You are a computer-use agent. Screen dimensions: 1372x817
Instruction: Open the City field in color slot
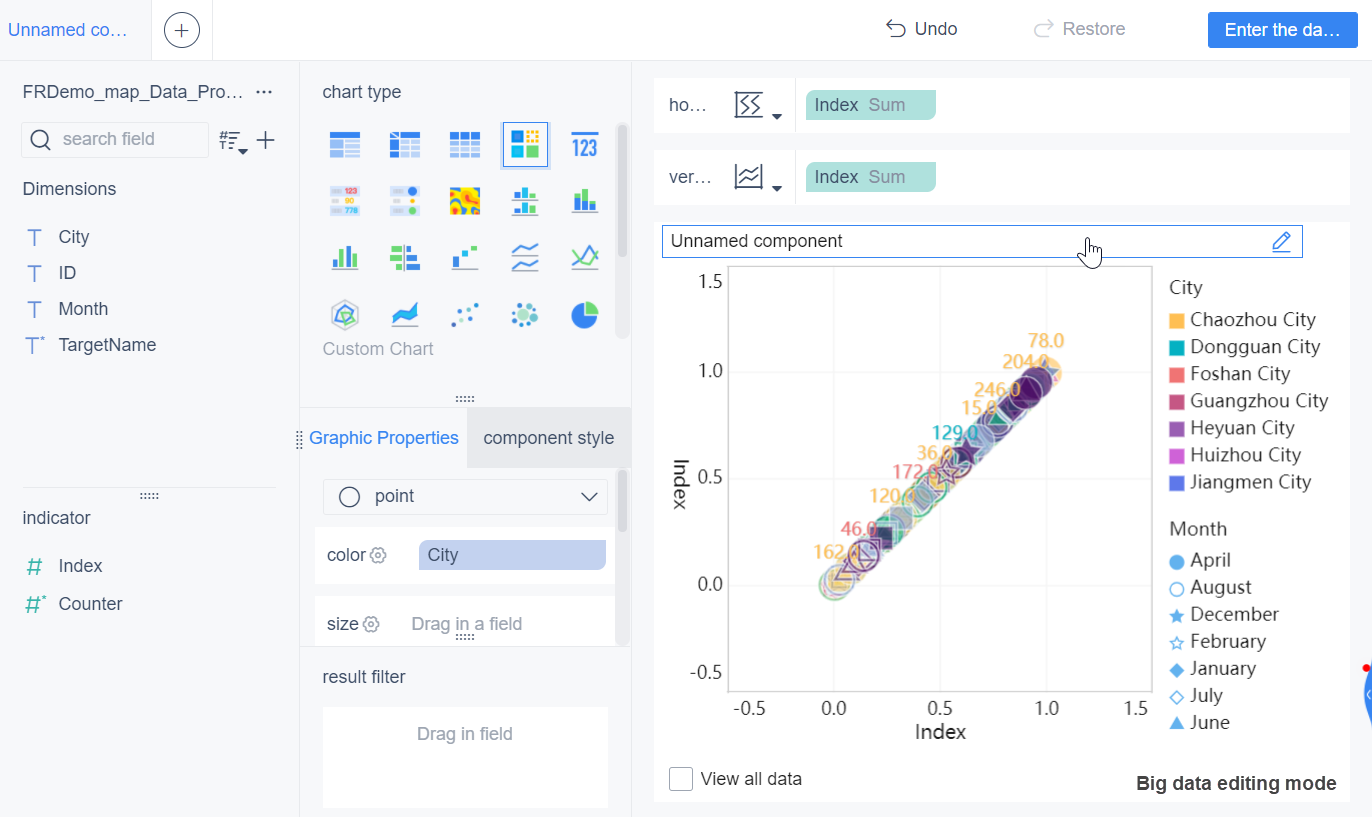pos(512,555)
